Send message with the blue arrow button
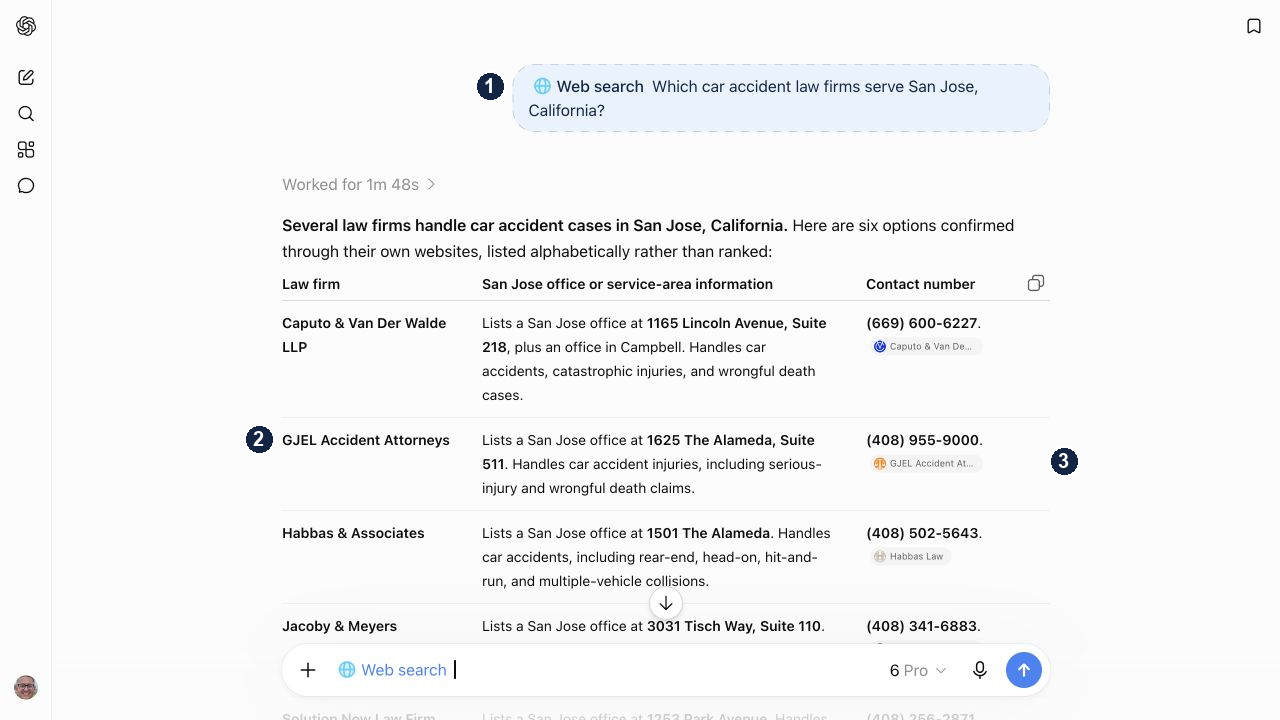This screenshot has height=720, width=1280. [x=1024, y=670]
